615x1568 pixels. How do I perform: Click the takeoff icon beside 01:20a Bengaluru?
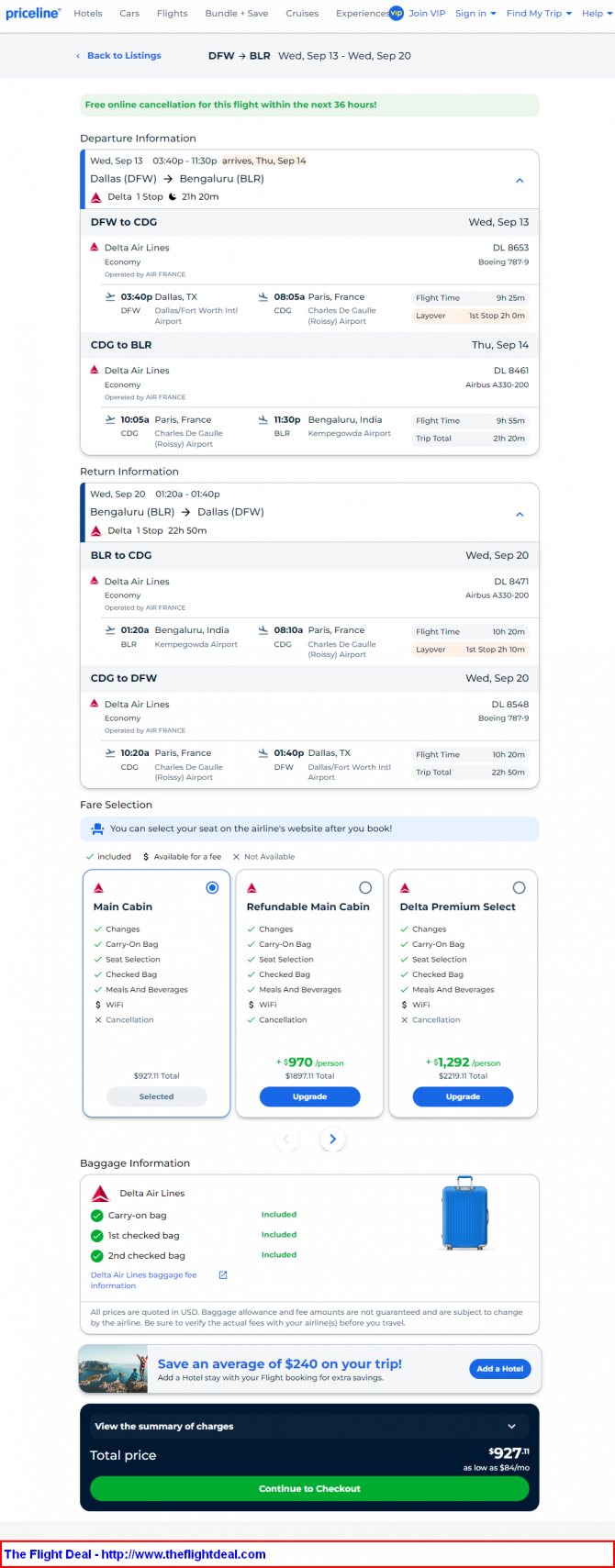(x=111, y=630)
